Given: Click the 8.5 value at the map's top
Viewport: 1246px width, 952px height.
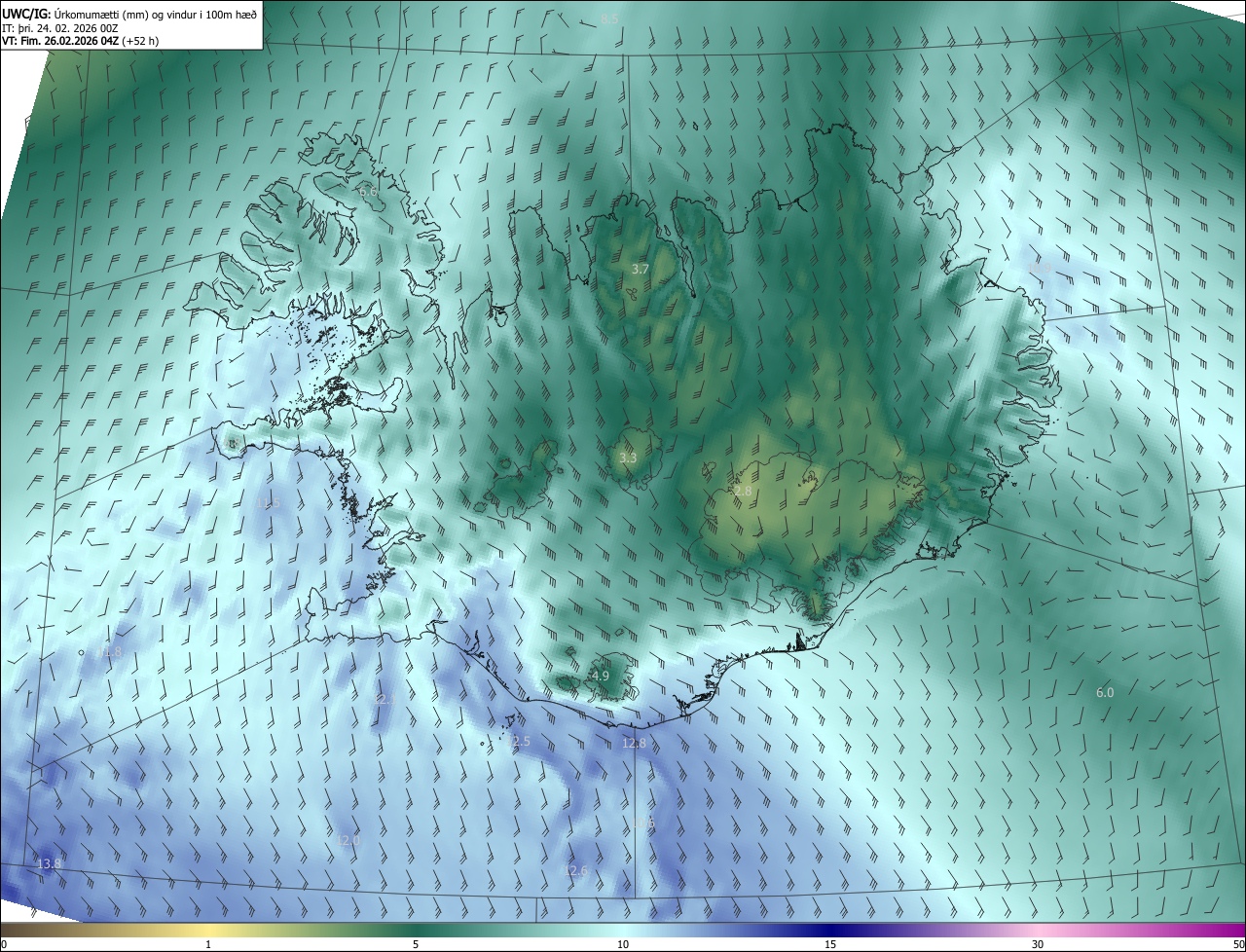Looking at the screenshot, I should click(609, 19).
